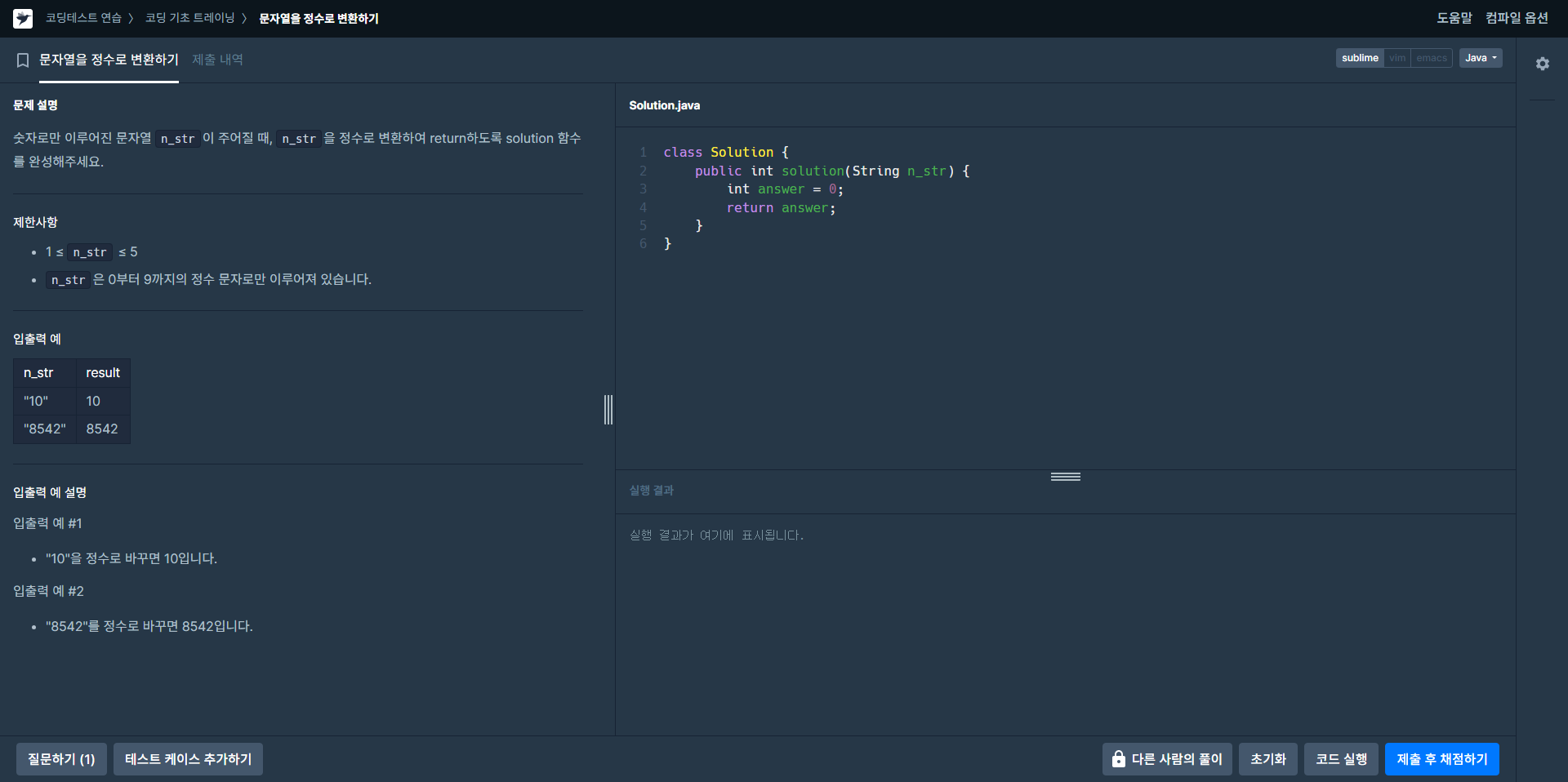Viewport: 1568px width, 782px height.
Task: Click 테스트 케이스 추가하기 button
Action: click(x=188, y=759)
